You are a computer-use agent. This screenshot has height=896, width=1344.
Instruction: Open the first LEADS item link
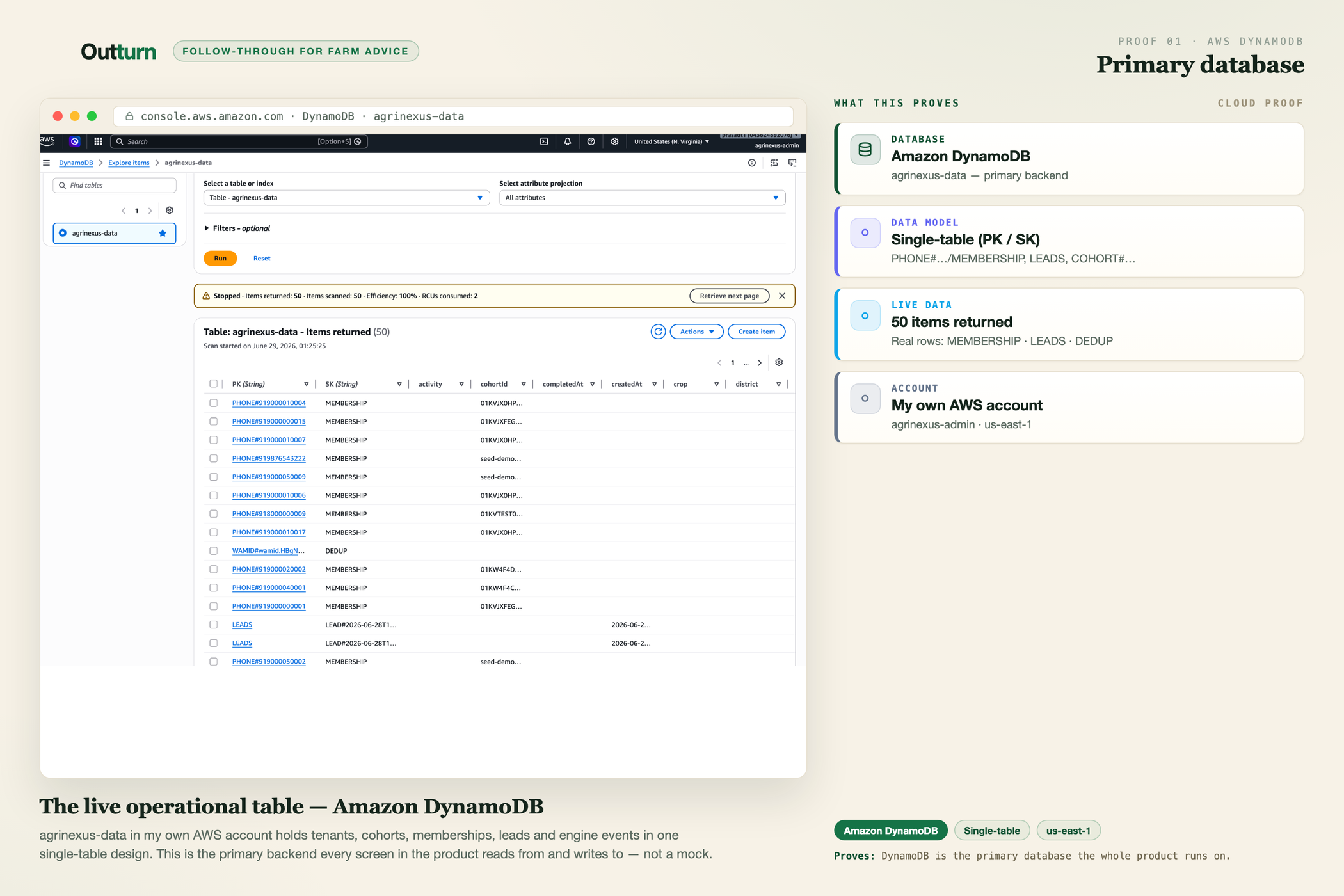click(242, 625)
